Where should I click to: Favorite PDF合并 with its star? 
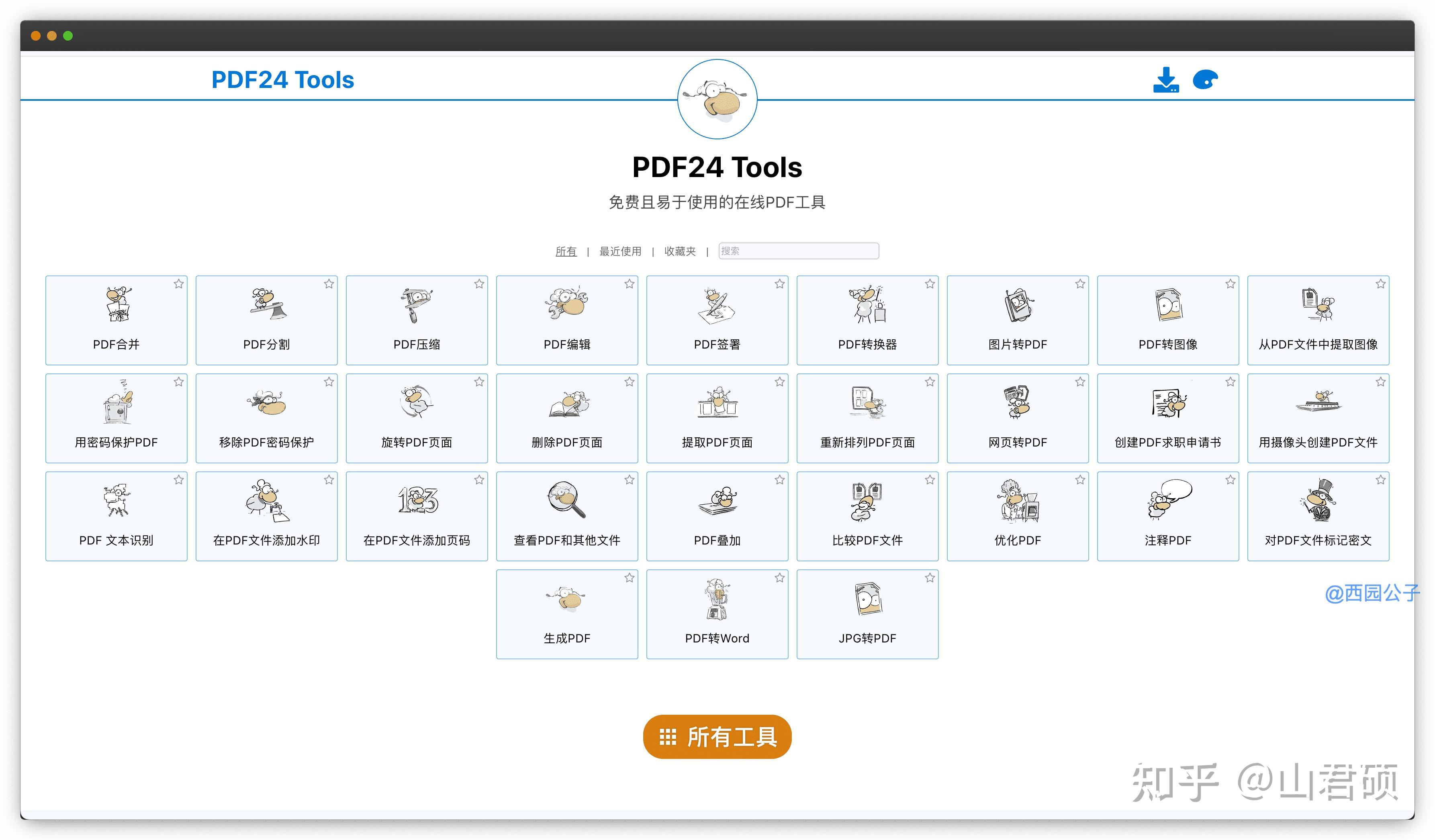point(179,283)
